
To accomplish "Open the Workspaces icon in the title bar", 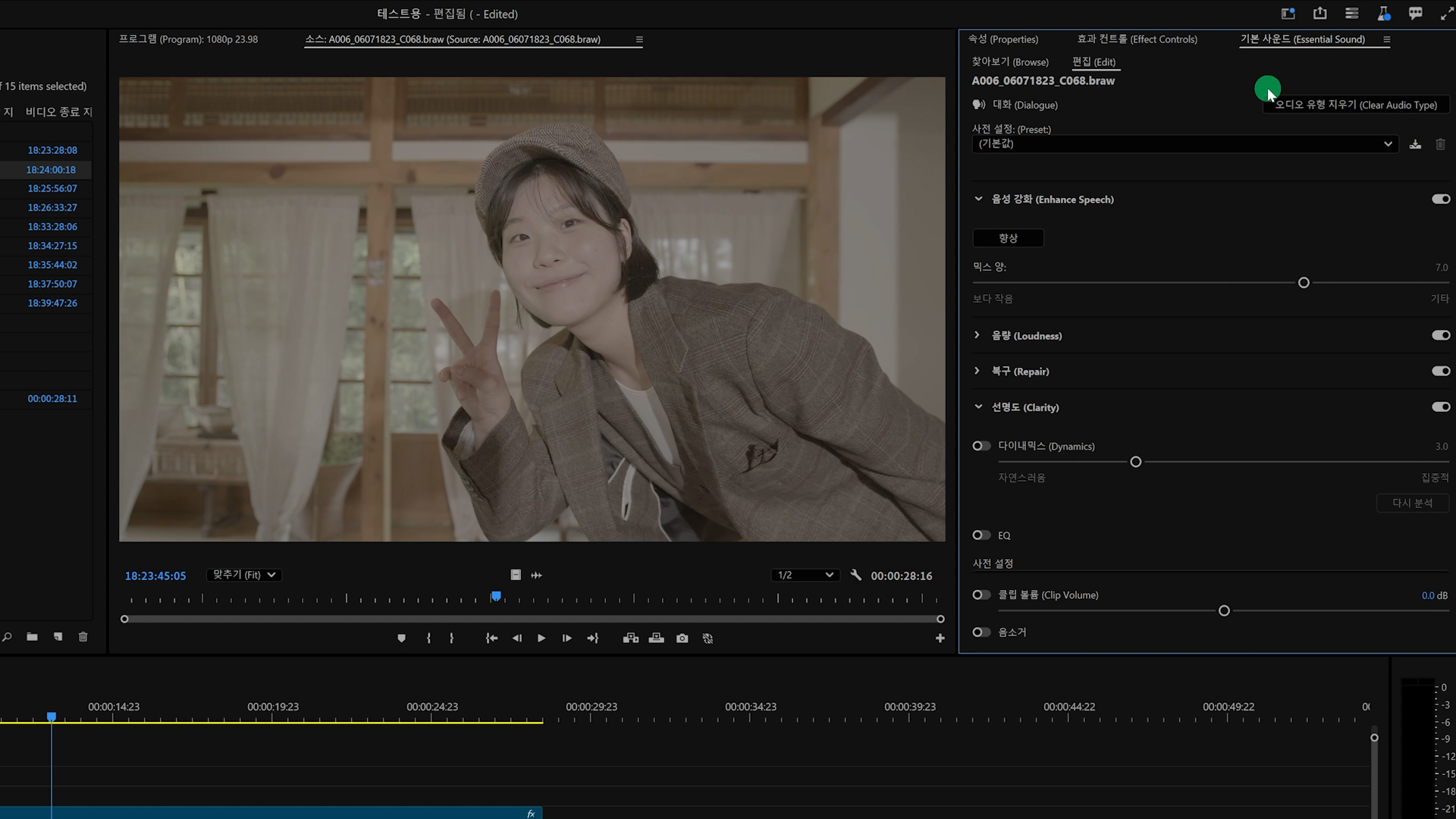I will tap(1288, 14).
